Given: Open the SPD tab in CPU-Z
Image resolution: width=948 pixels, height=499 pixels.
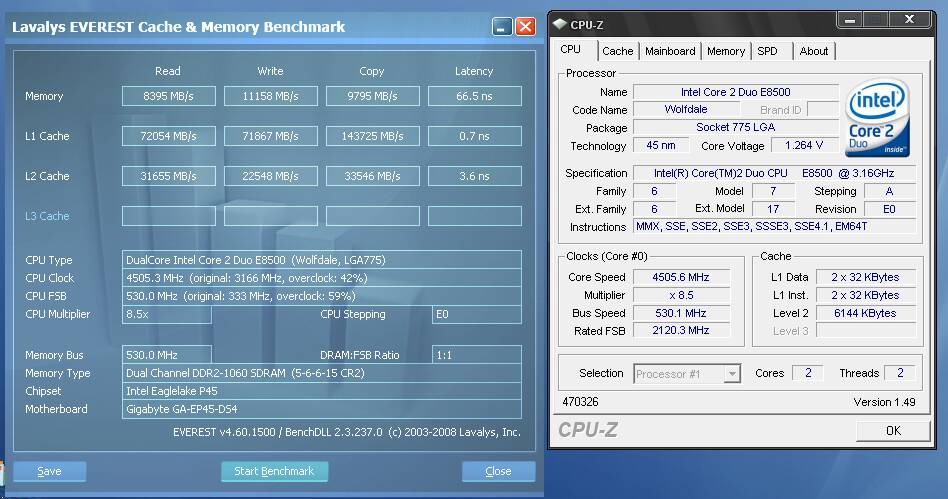Looking at the screenshot, I should point(768,51).
